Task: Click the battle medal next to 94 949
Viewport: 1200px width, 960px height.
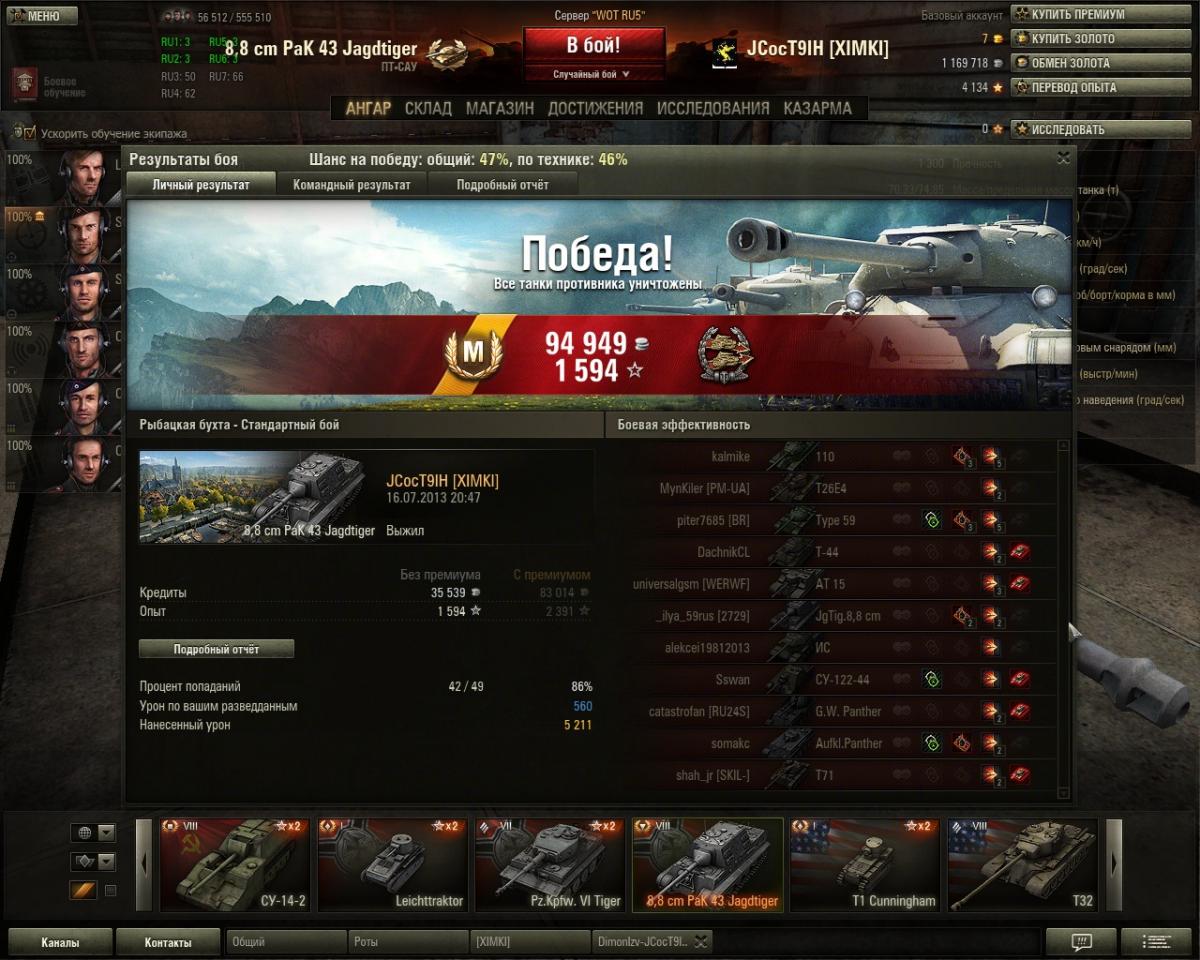Action: [726, 356]
